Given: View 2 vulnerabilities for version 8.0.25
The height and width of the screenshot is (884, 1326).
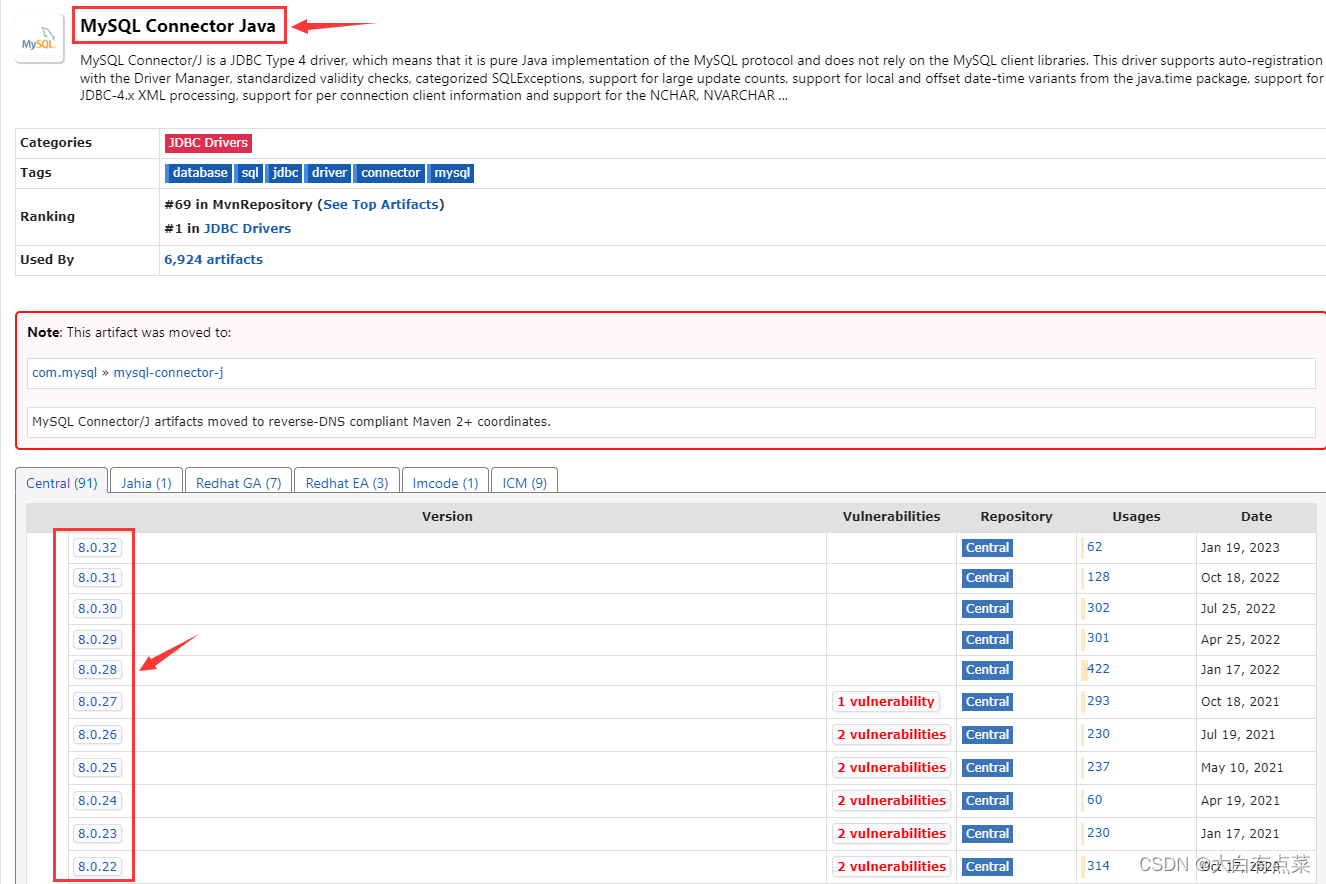Looking at the screenshot, I should coord(892,768).
